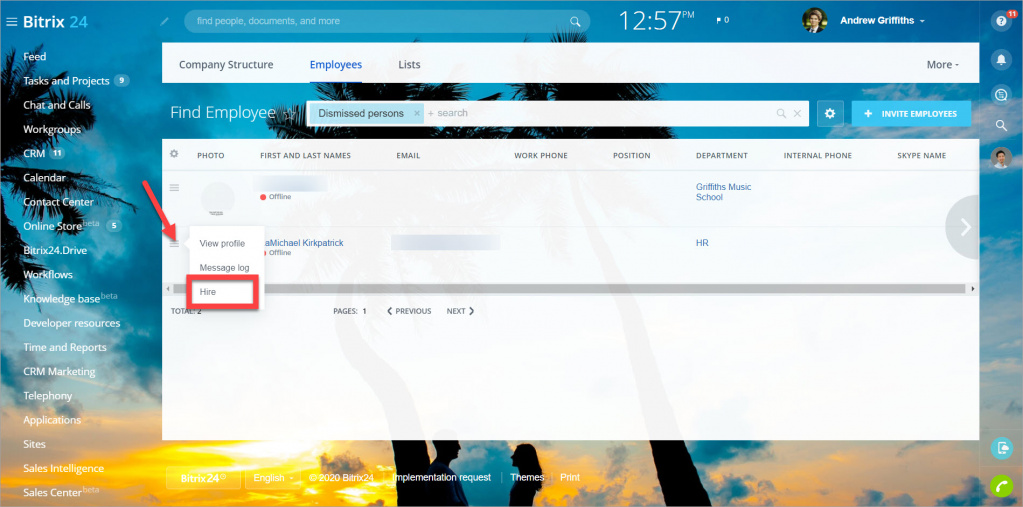Select View profile in context menu

222,243
